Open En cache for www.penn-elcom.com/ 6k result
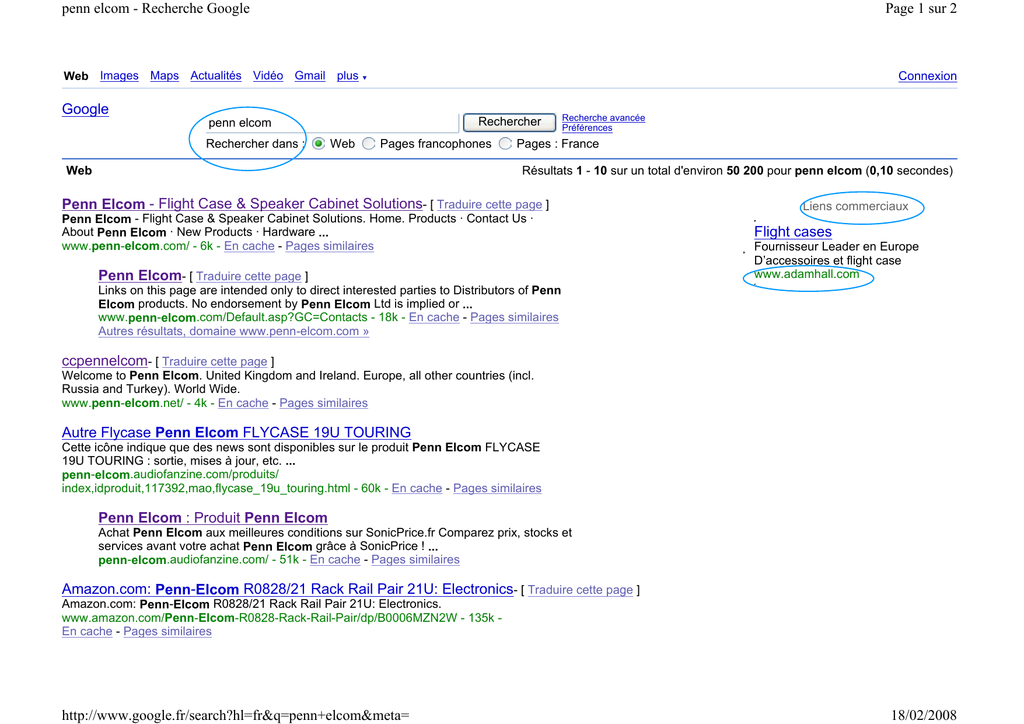This screenshot has width=1024, height=724. (x=249, y=246)
